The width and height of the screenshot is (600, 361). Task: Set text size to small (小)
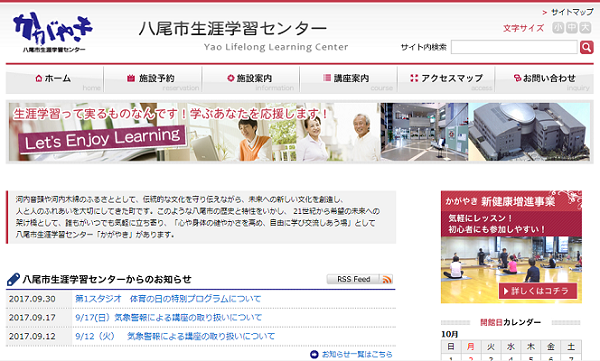pos(558,28)
